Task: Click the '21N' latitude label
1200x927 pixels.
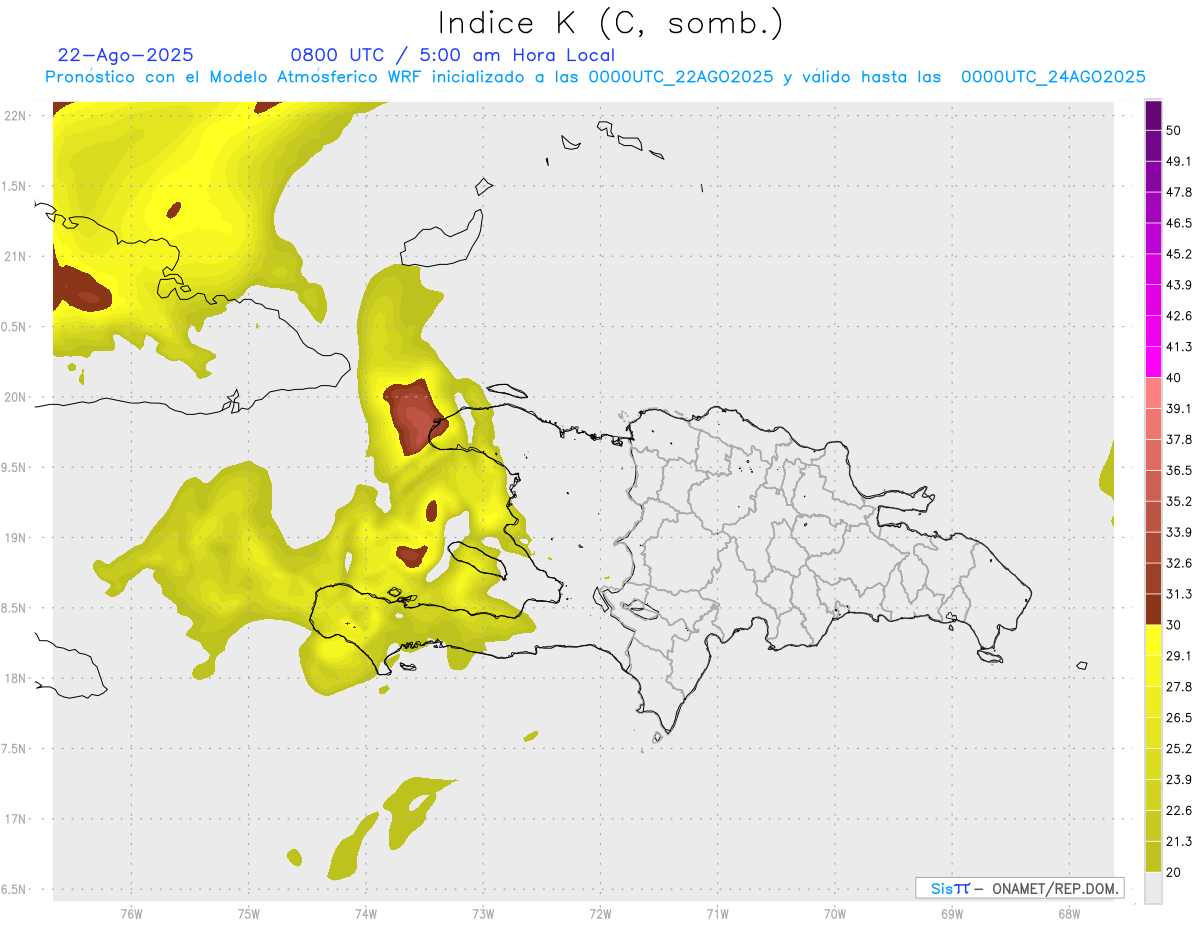Action: pos(14,256)
